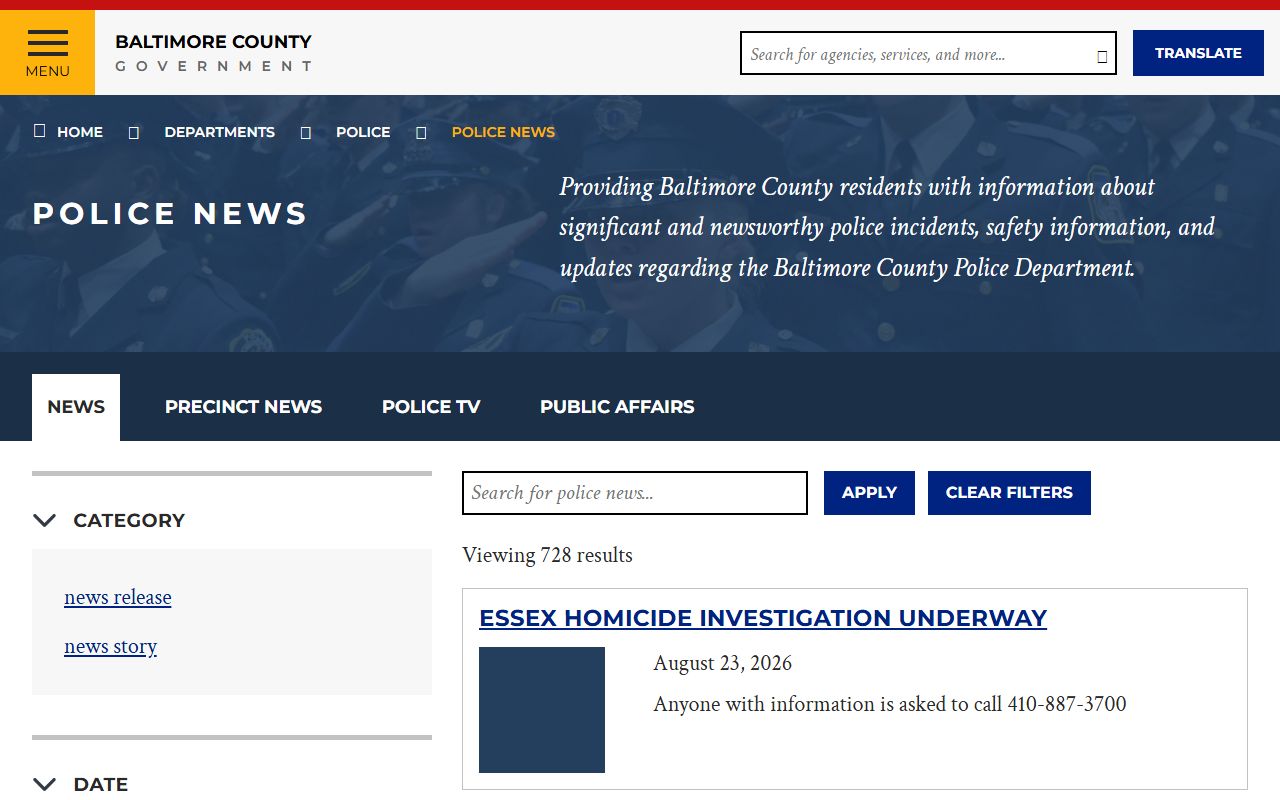The height and width of the screenshot is (800, 1280).
Task: Open Essex Homicide Investigation Underway article
Action: (x=763, y=618)
